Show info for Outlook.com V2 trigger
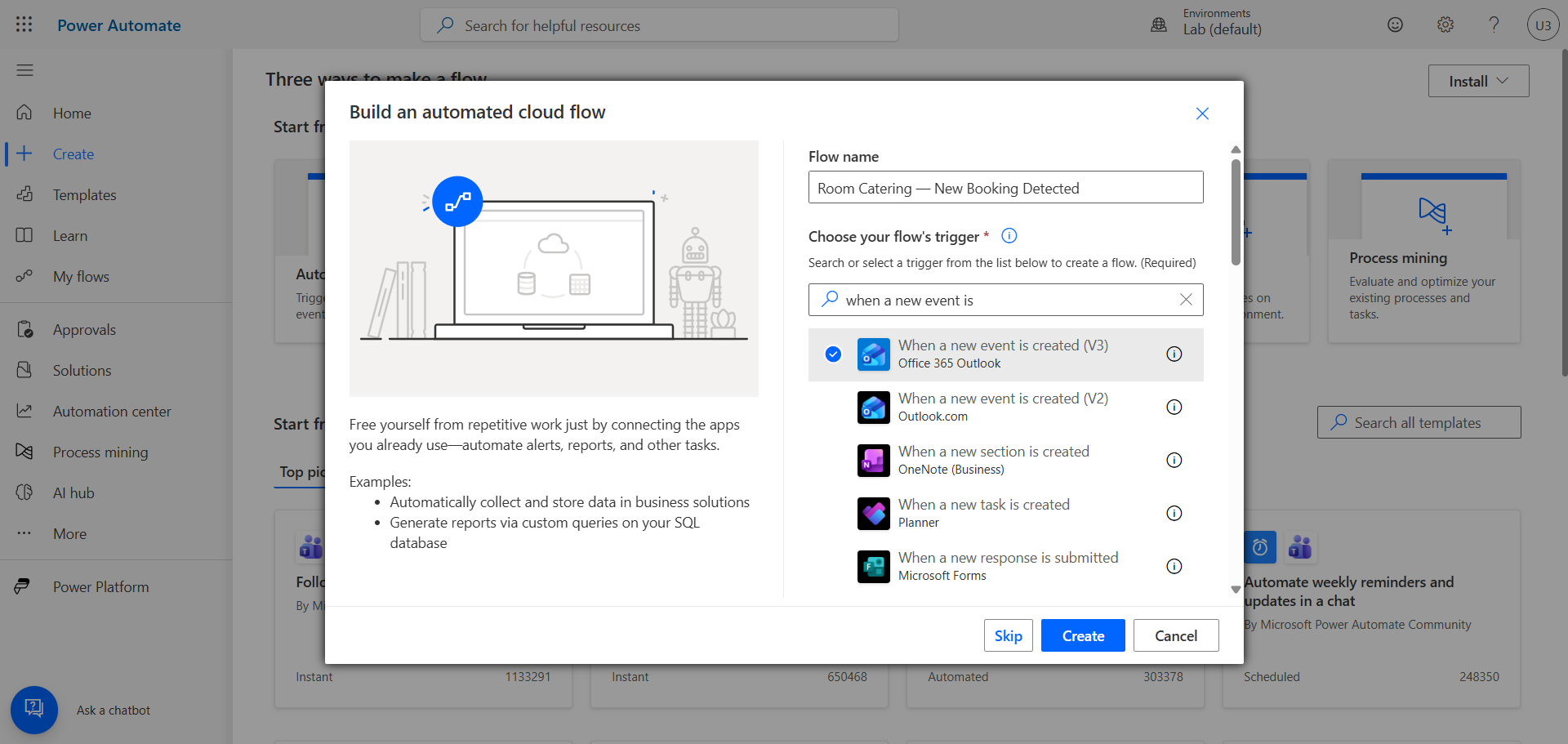 pos(1174,407)
